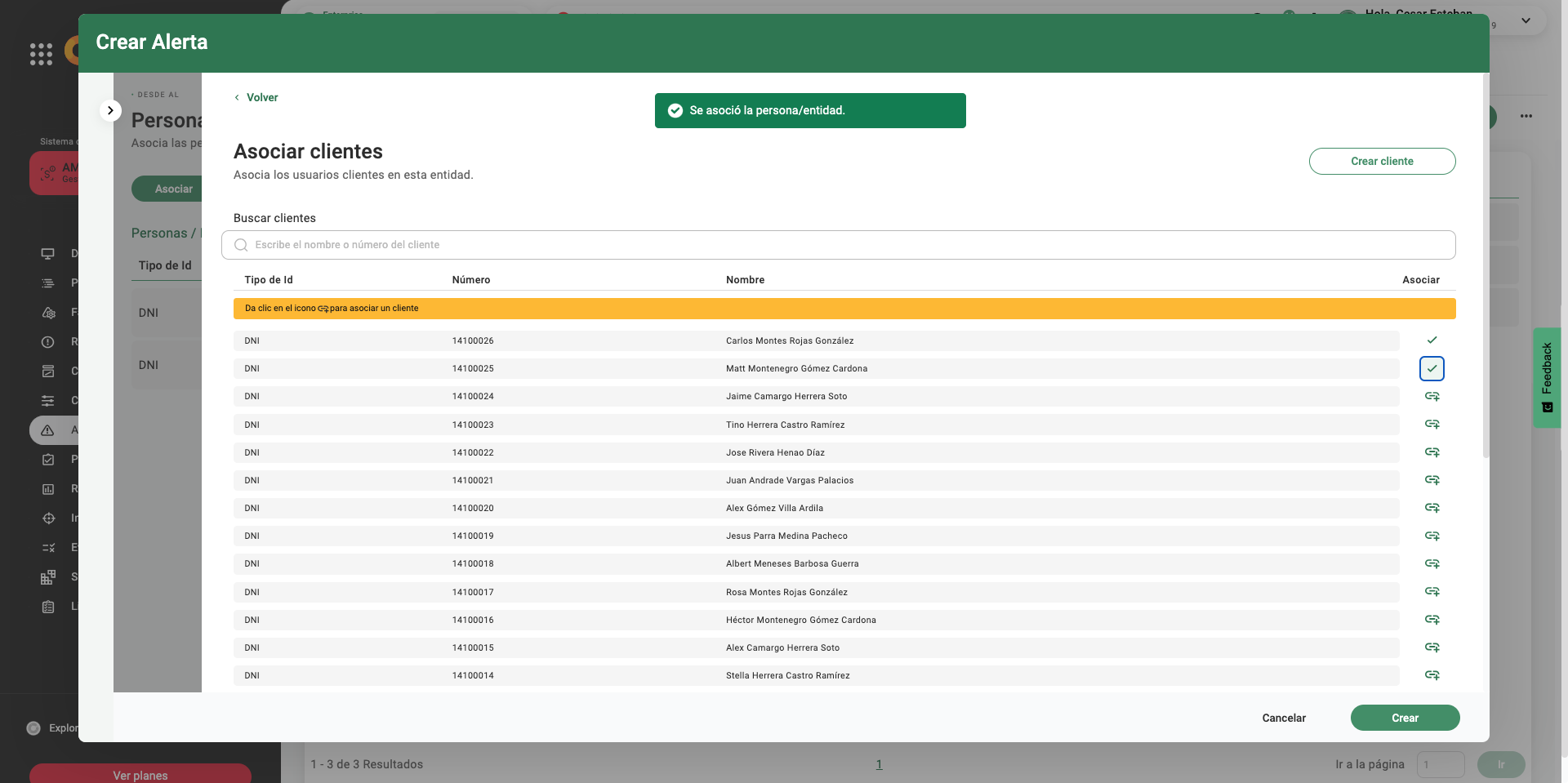The width and height of the screenshot is (1568, 783).
Task: Associate client Rosa Montes Rojas González
Action: (1432, 592)
